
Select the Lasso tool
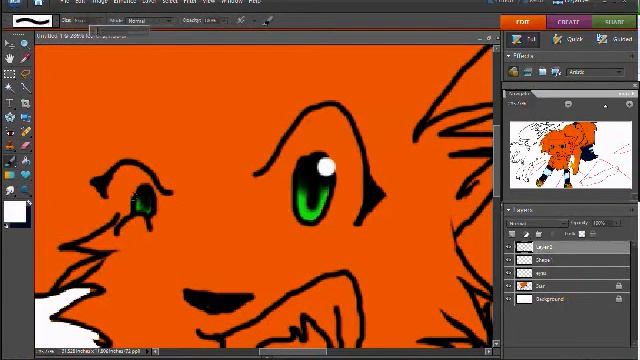(25, 74)
